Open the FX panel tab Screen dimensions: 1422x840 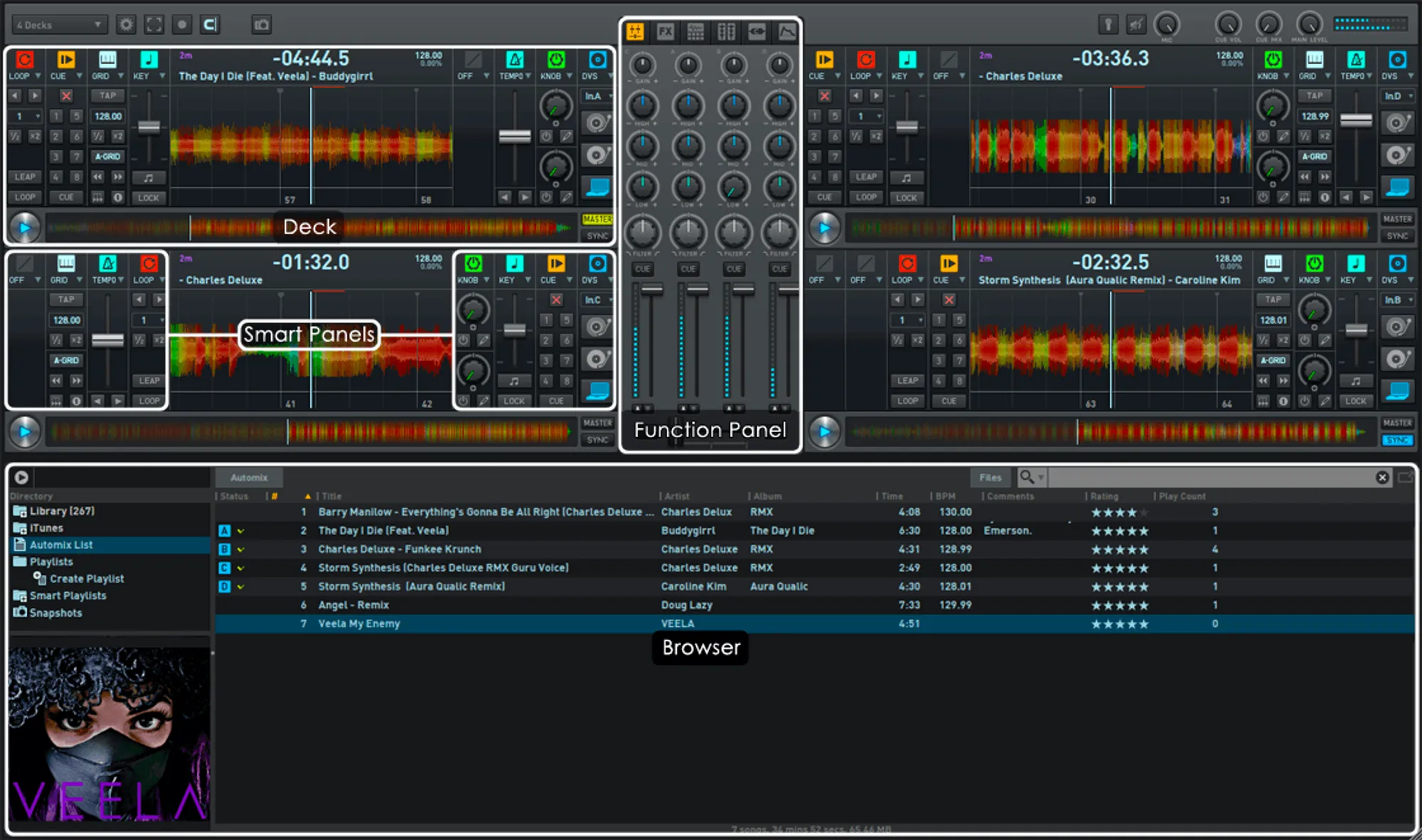665,32
